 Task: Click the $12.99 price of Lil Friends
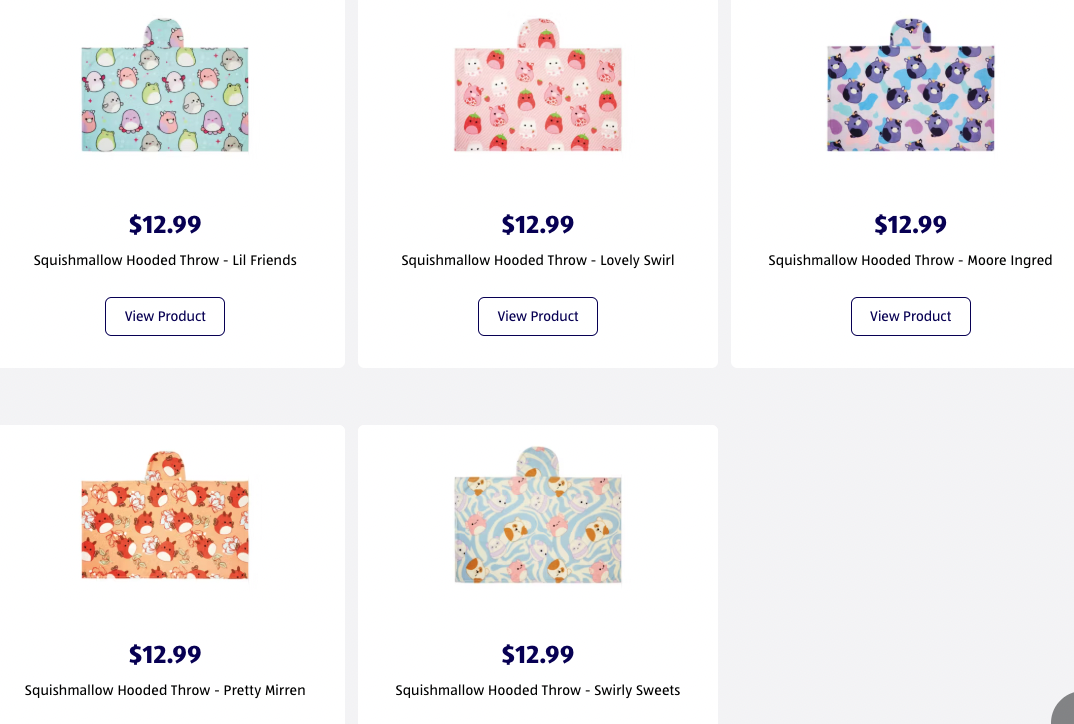[x=165, y=224]
